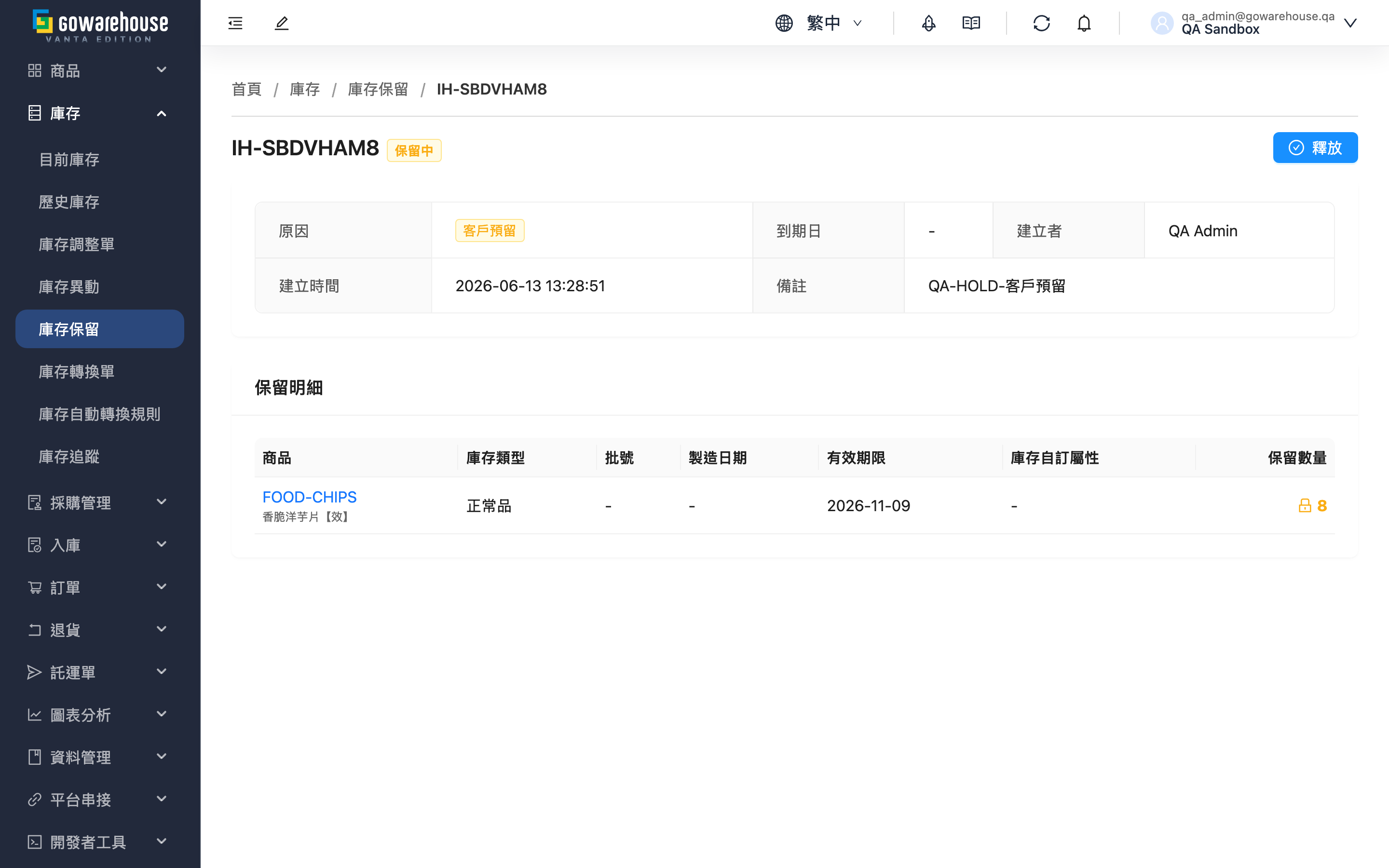
Task: Open the FOOD-CHIPS product link
Action: [x=309, y=497]
